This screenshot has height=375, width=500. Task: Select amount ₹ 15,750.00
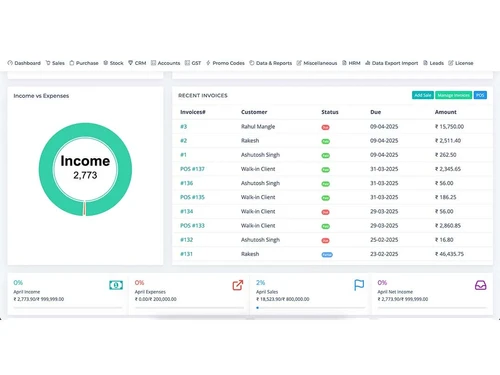(x=449, y=127)
